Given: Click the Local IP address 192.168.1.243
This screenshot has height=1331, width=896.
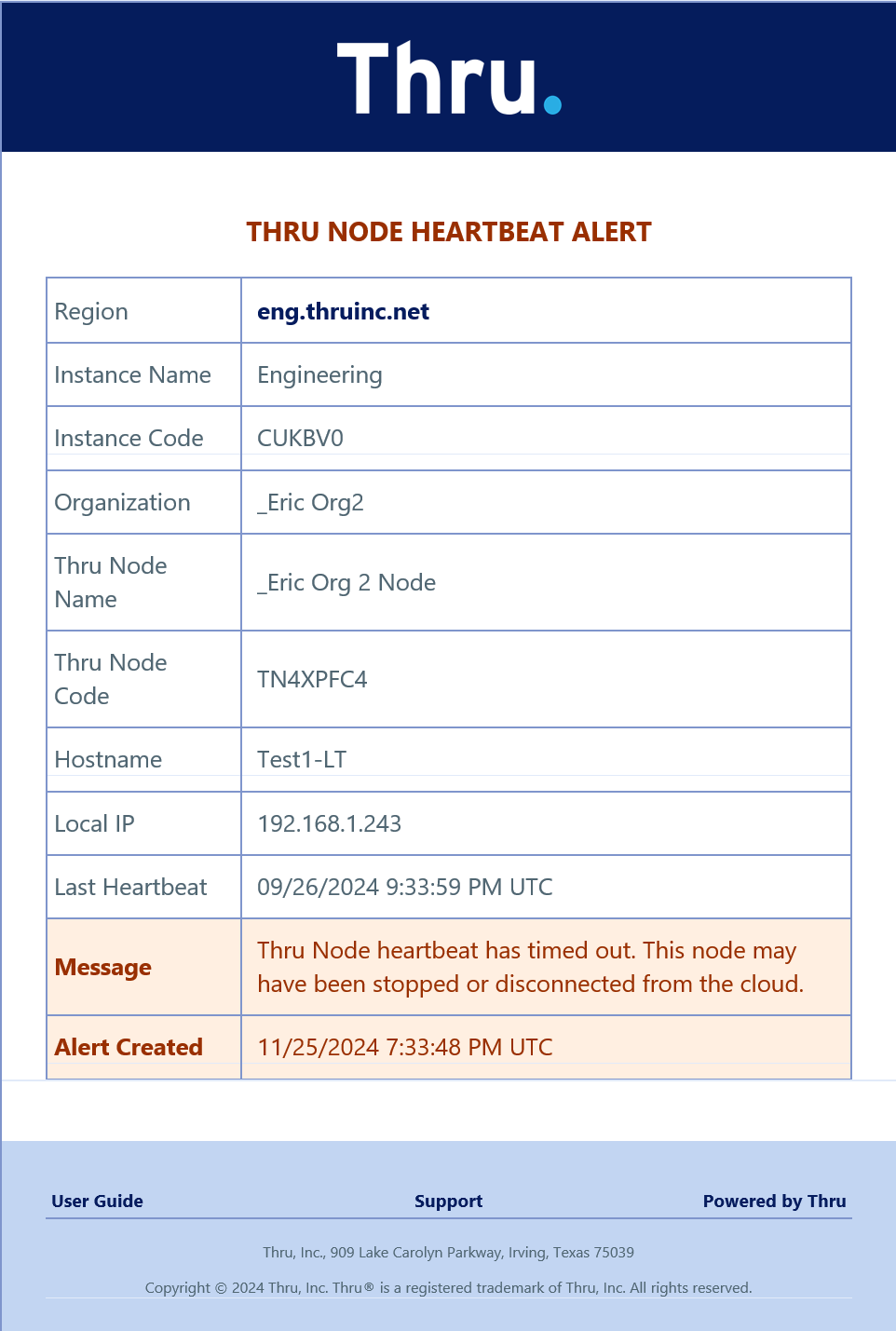Looking at the screenshot, I should click(329, 823).
